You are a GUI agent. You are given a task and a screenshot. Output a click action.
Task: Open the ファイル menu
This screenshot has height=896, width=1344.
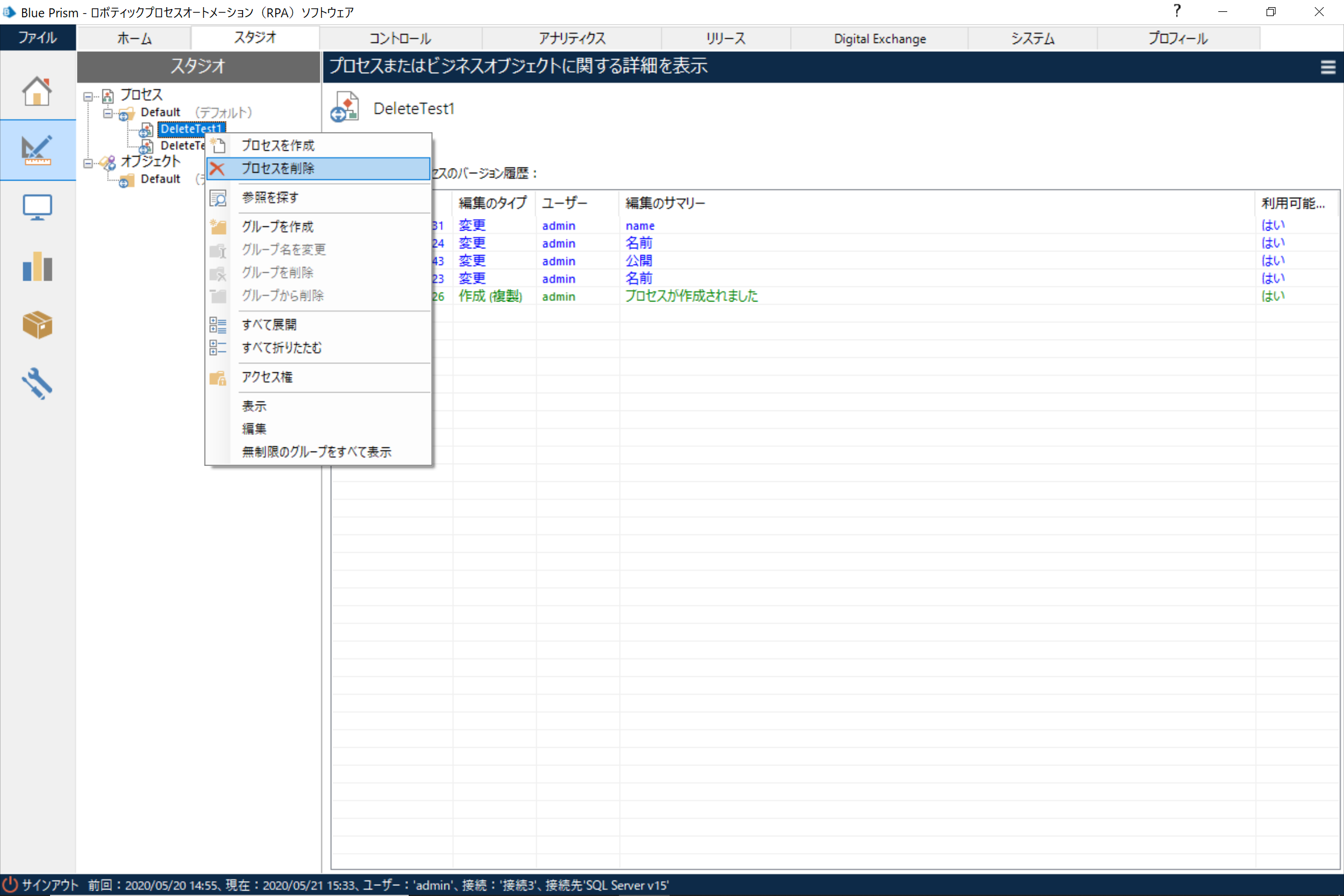pyautogui.click(x=38, y=38)
